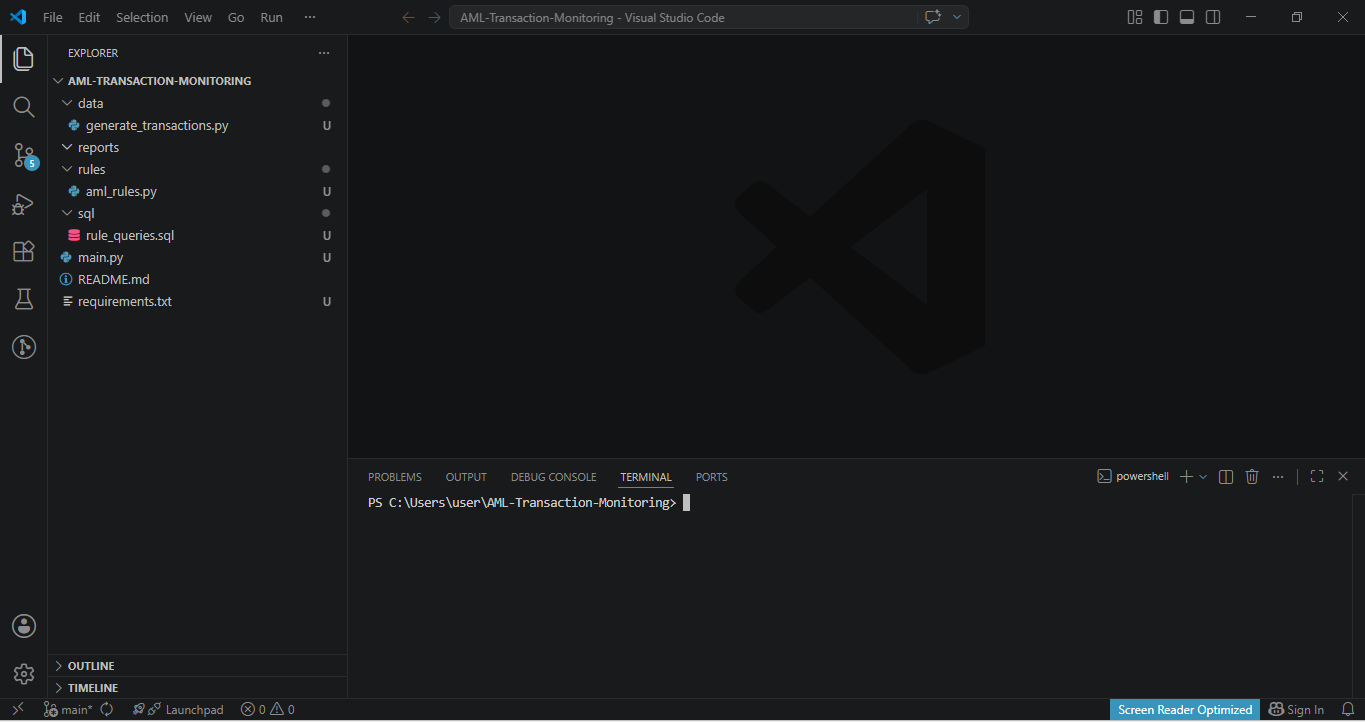Show more menu items via ellipsis
1365x722 pixels.
(310, 17)
